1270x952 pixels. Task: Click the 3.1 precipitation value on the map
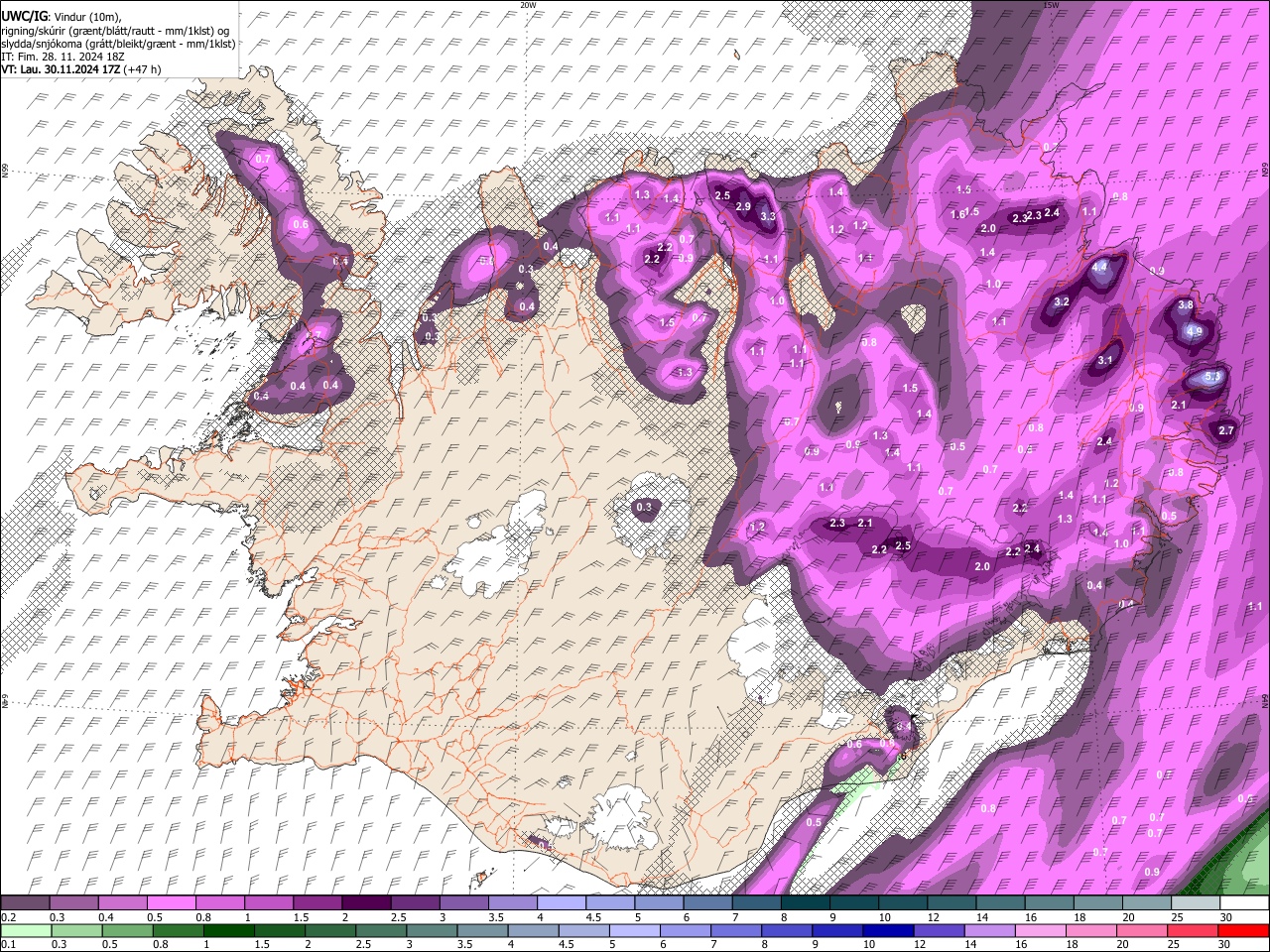[x=1105, y=360]
